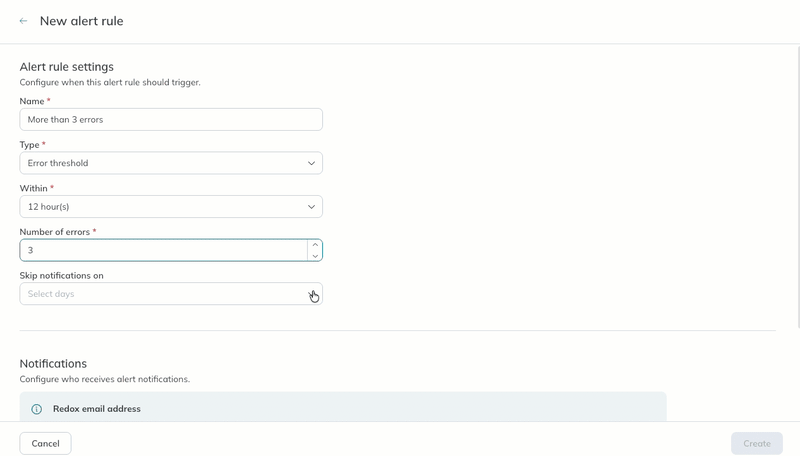Image resolution: width=800 pixels, height=456 pixels.
Task: Open the Within dropdown showing 12 hour(s)
Action: coord(171,207)
